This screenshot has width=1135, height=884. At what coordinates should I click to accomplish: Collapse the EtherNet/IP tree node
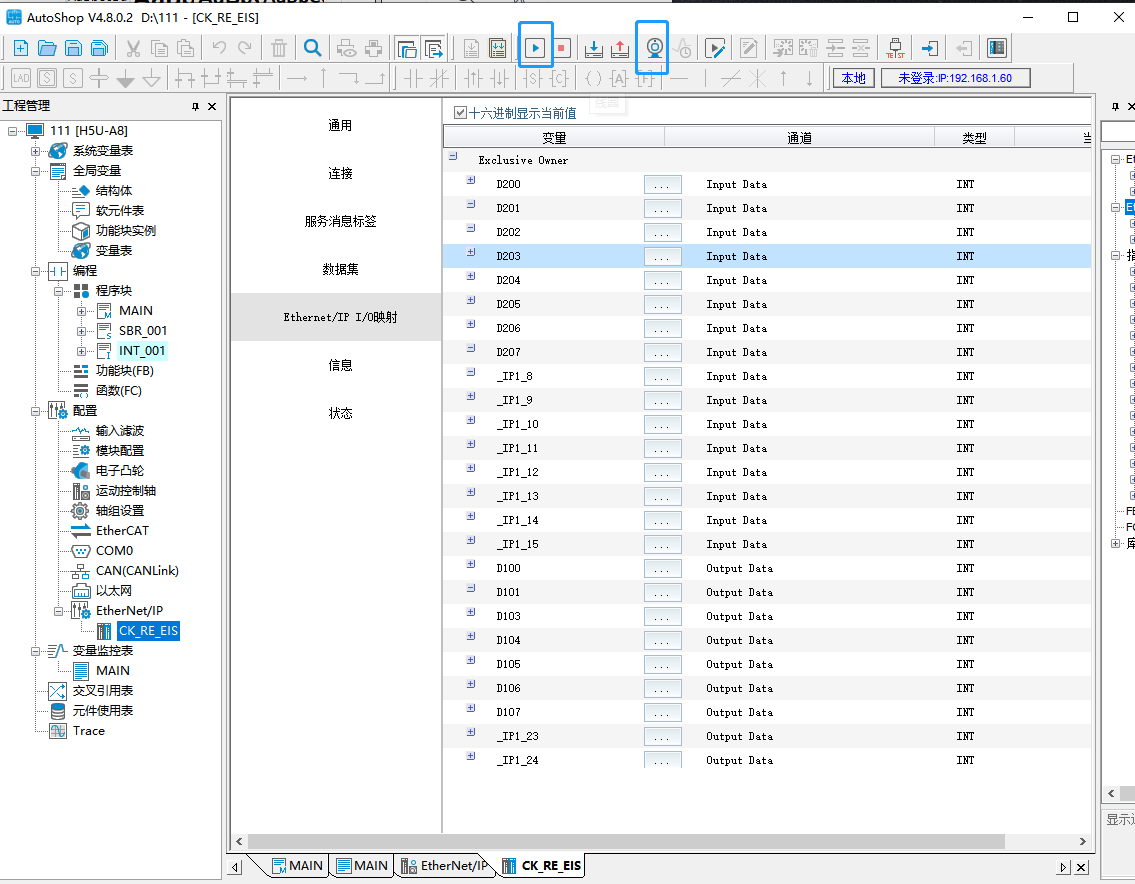(59, 611)
